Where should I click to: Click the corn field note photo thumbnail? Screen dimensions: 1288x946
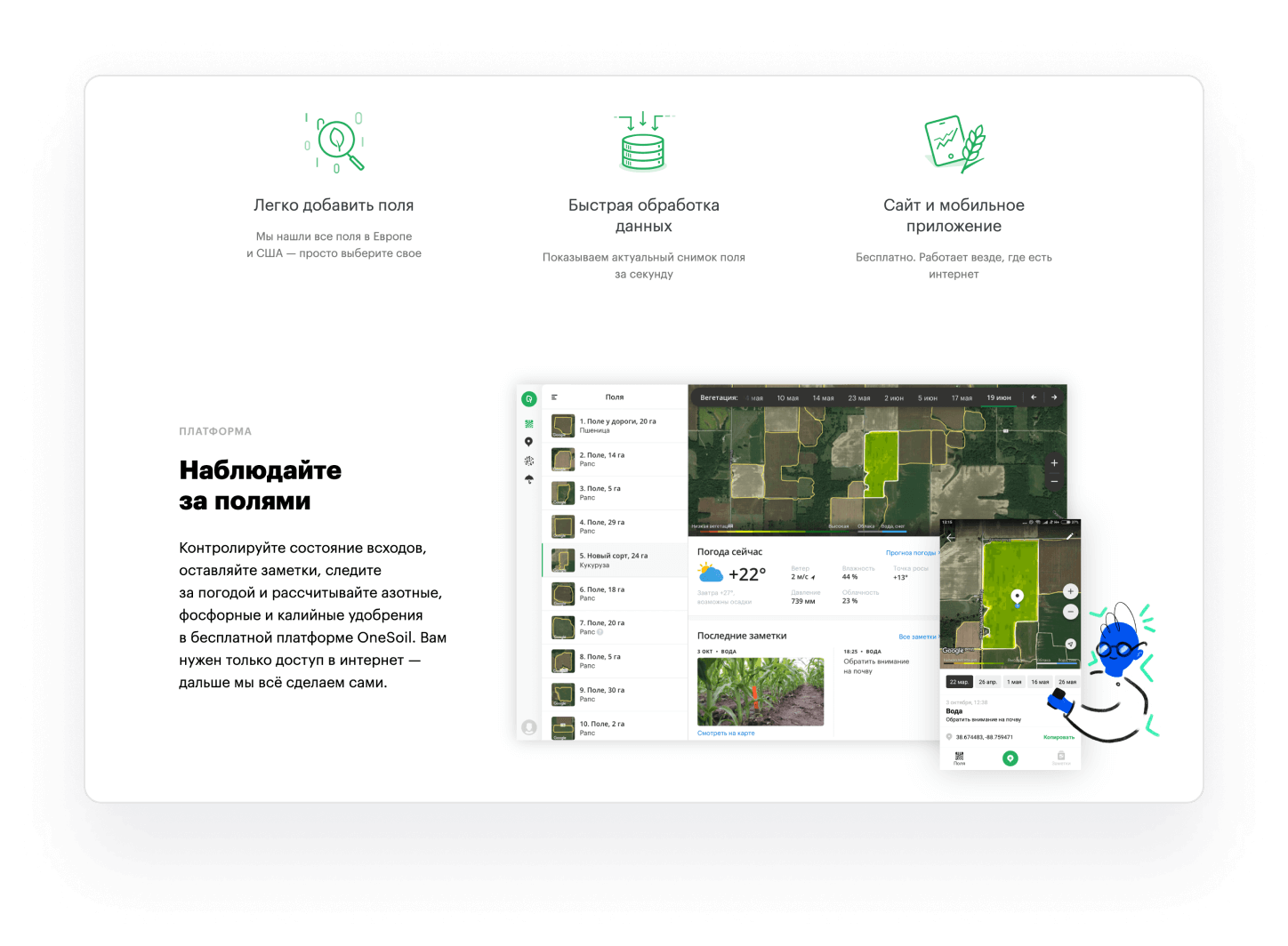760,692
